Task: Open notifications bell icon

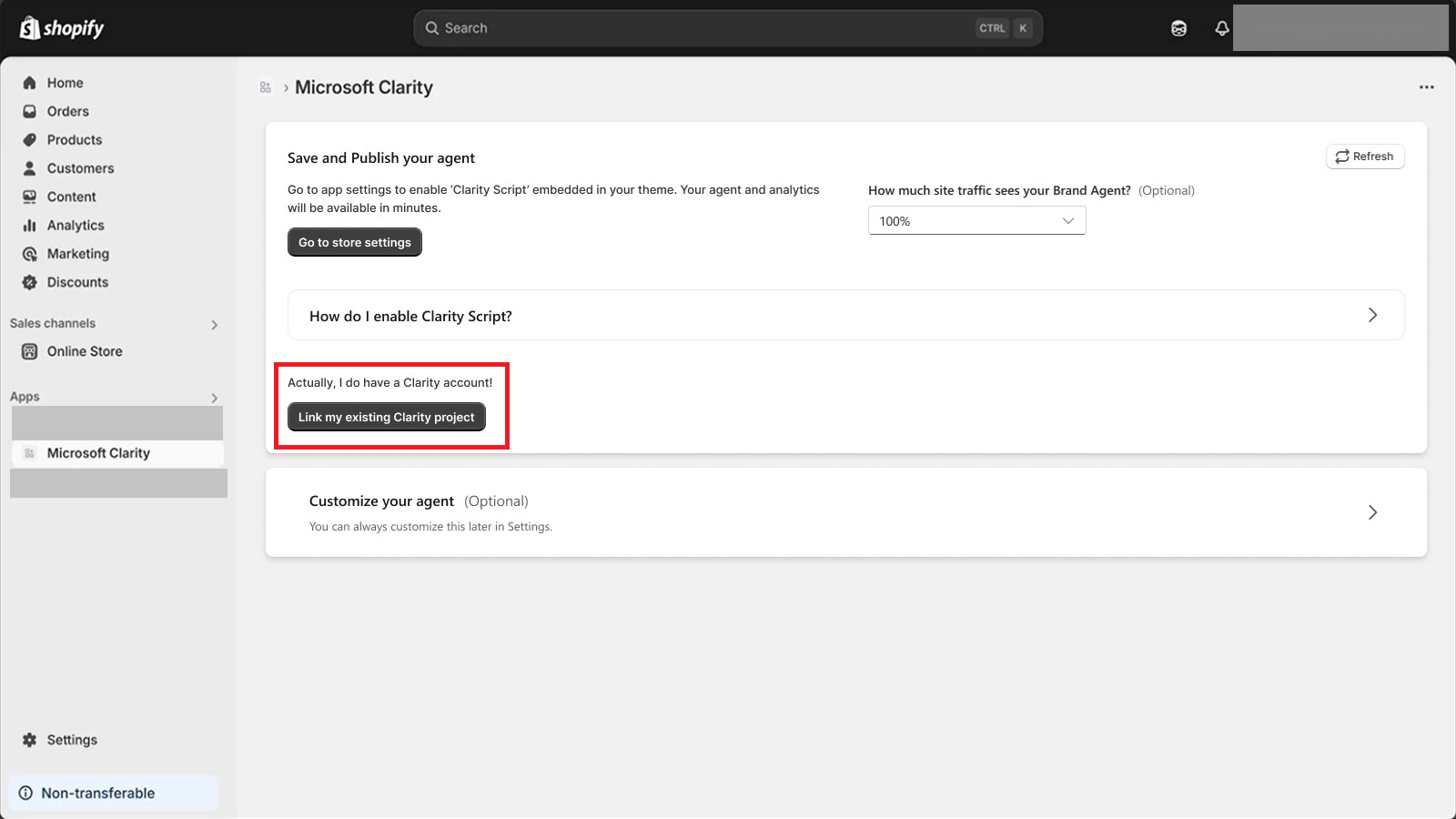Action: pos(1222,28)
